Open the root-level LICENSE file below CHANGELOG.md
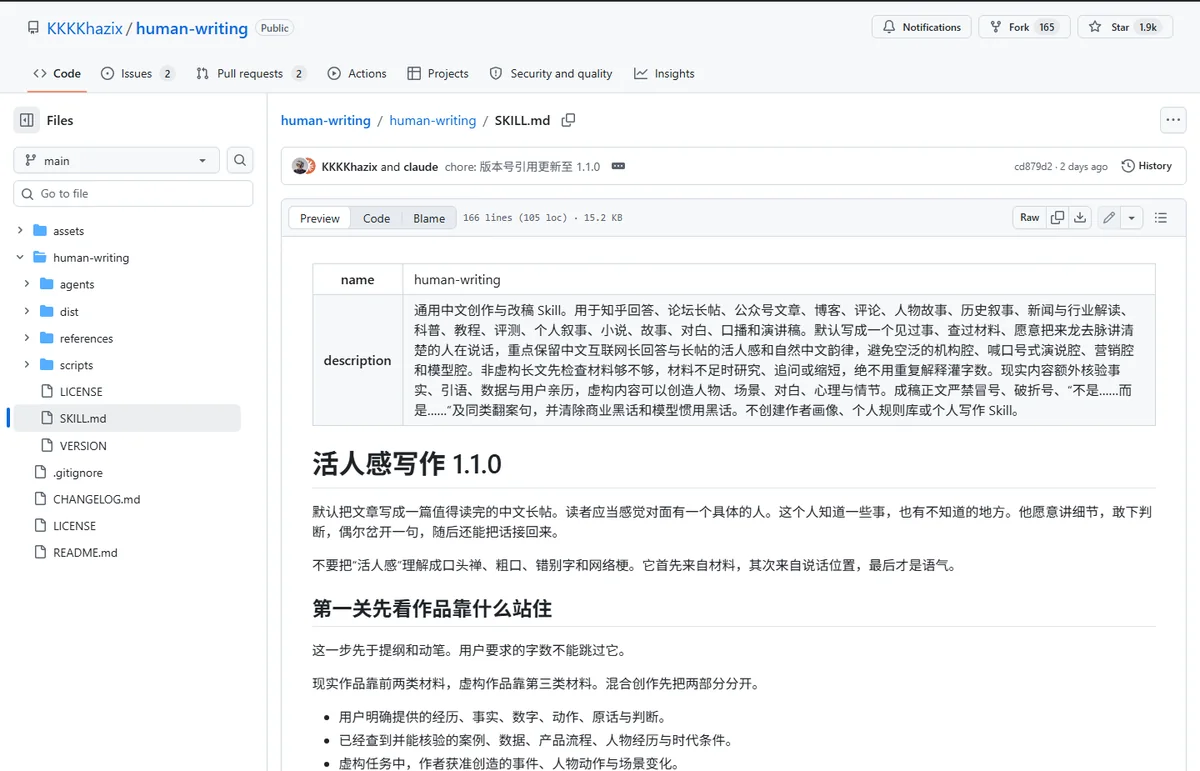The width and height of the screenshot is (1200, 771). (x=75, y=526)
